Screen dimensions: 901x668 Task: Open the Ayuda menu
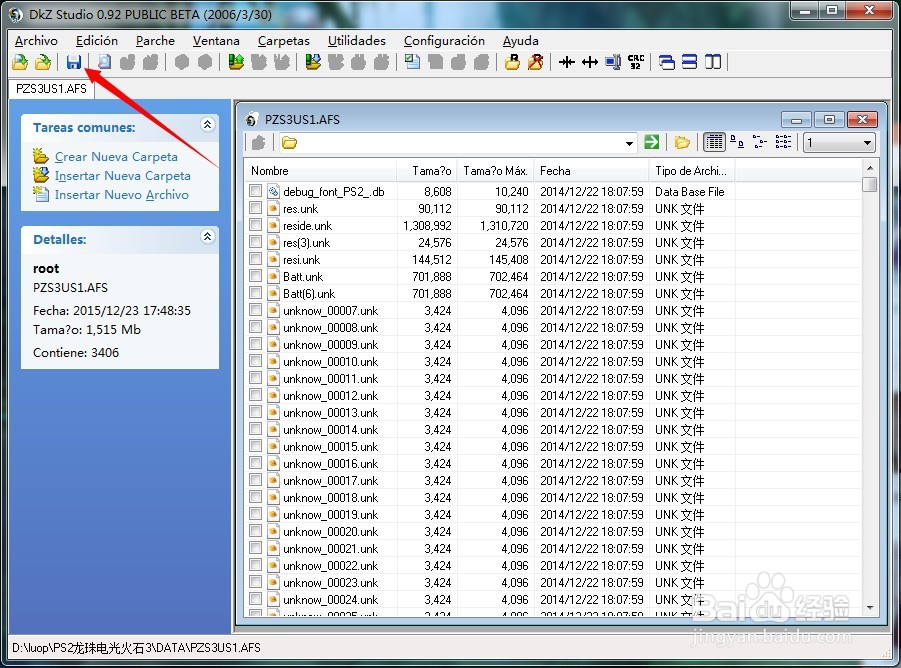pyautogui.click(x=521, y=41)
